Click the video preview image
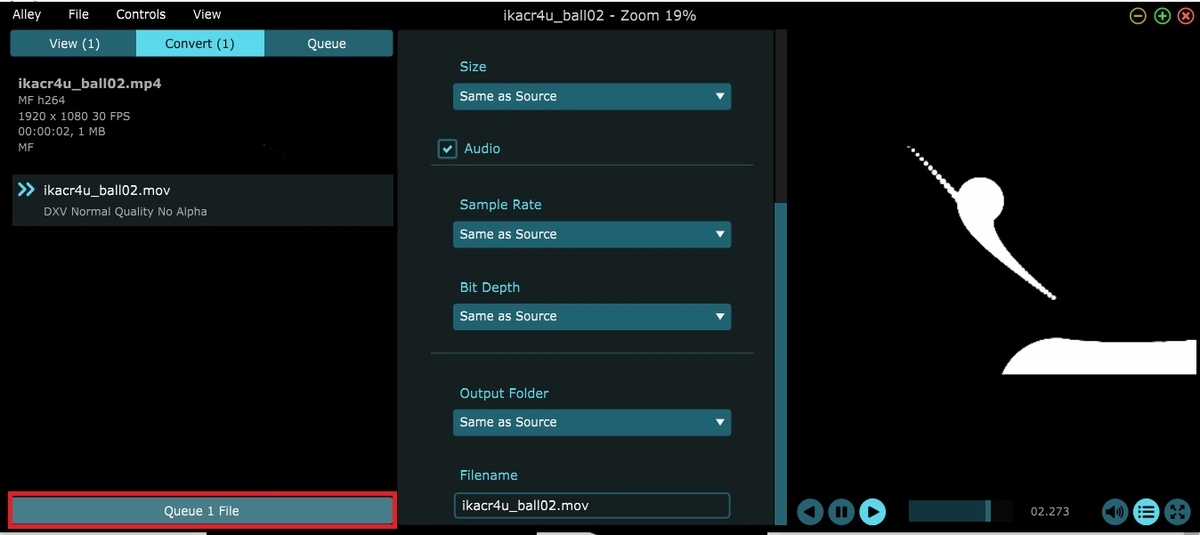 point(995,260)
